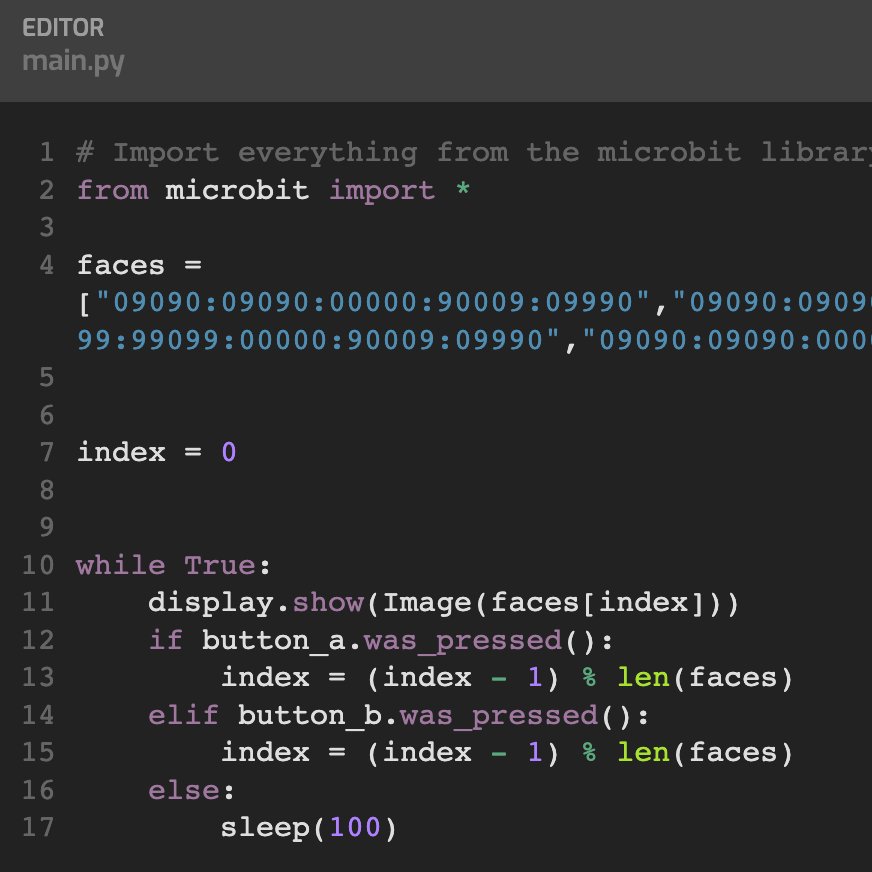Viewport: 872px width, 872px height.
Task: Click the EDITOR panel heading
Action: pos(63,28)
